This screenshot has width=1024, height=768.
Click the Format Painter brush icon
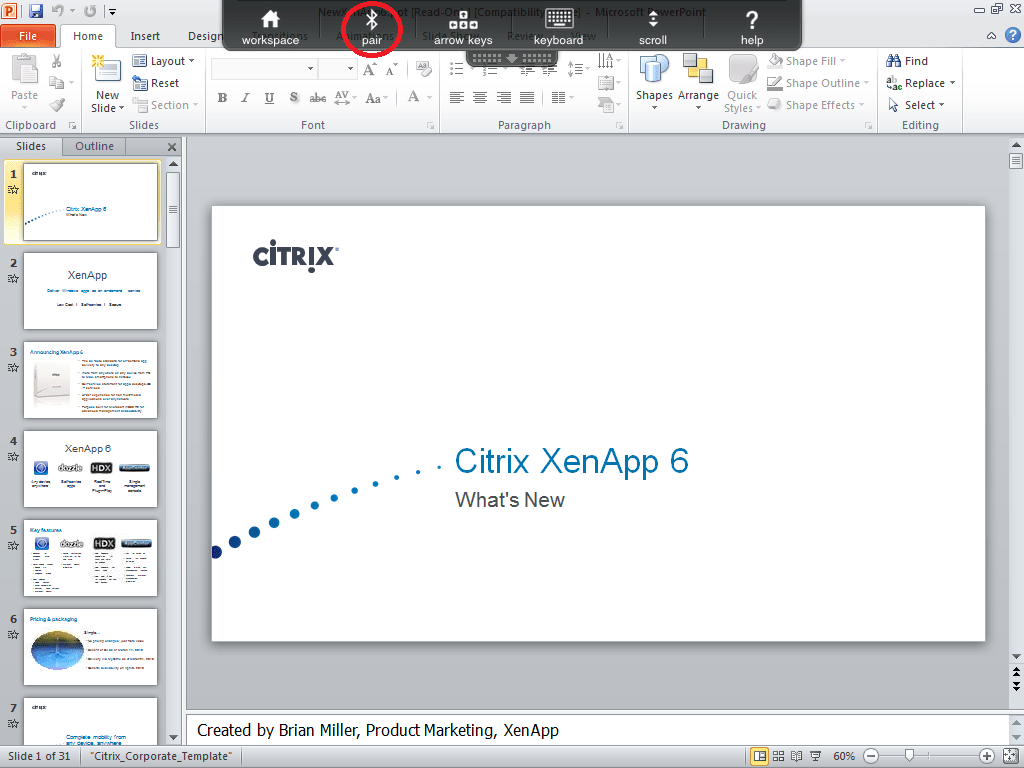click(57, 104)
